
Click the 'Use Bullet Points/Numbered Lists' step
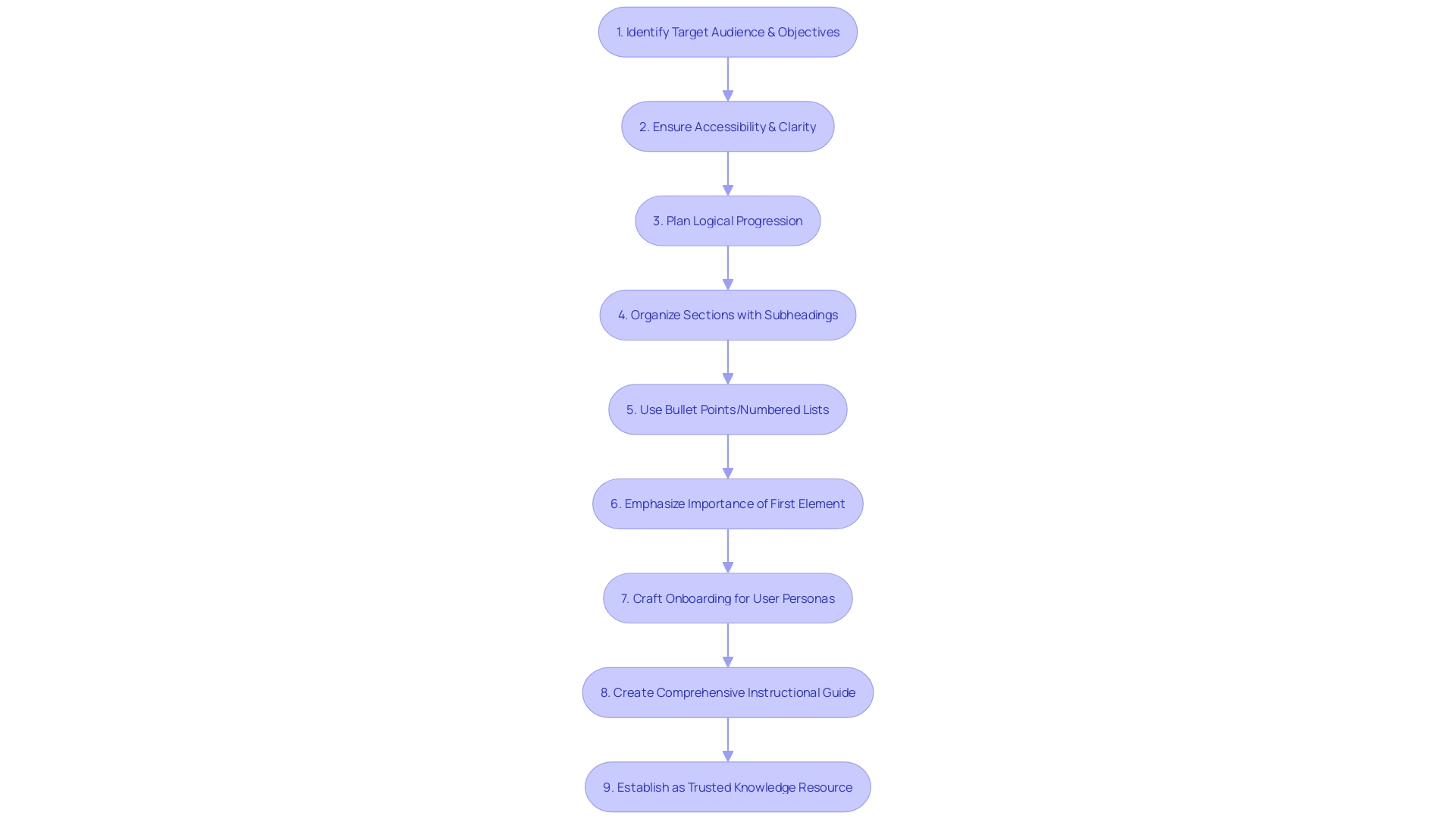[728, 409]
